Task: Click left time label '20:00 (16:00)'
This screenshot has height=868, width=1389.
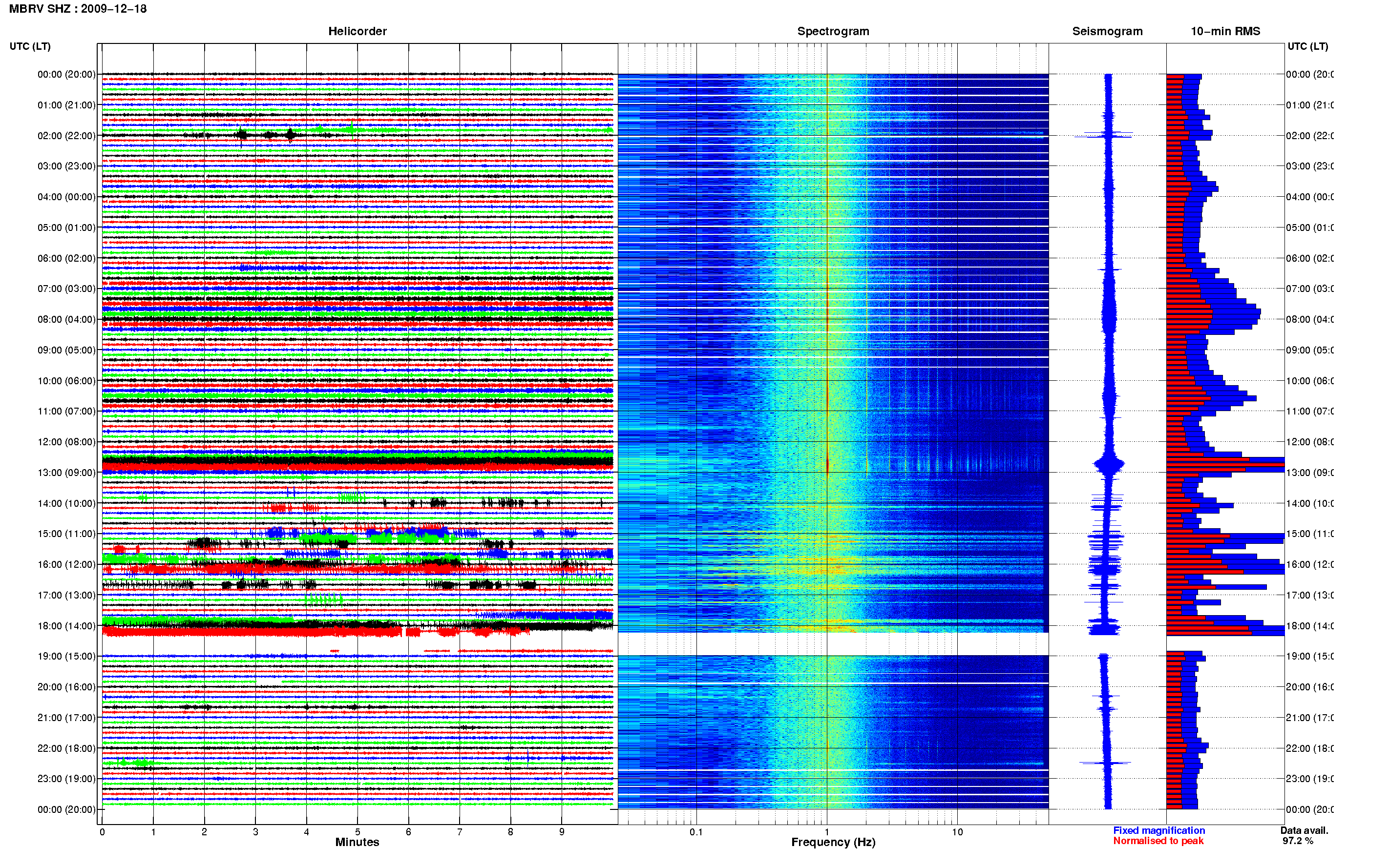Action: [66, 687]
